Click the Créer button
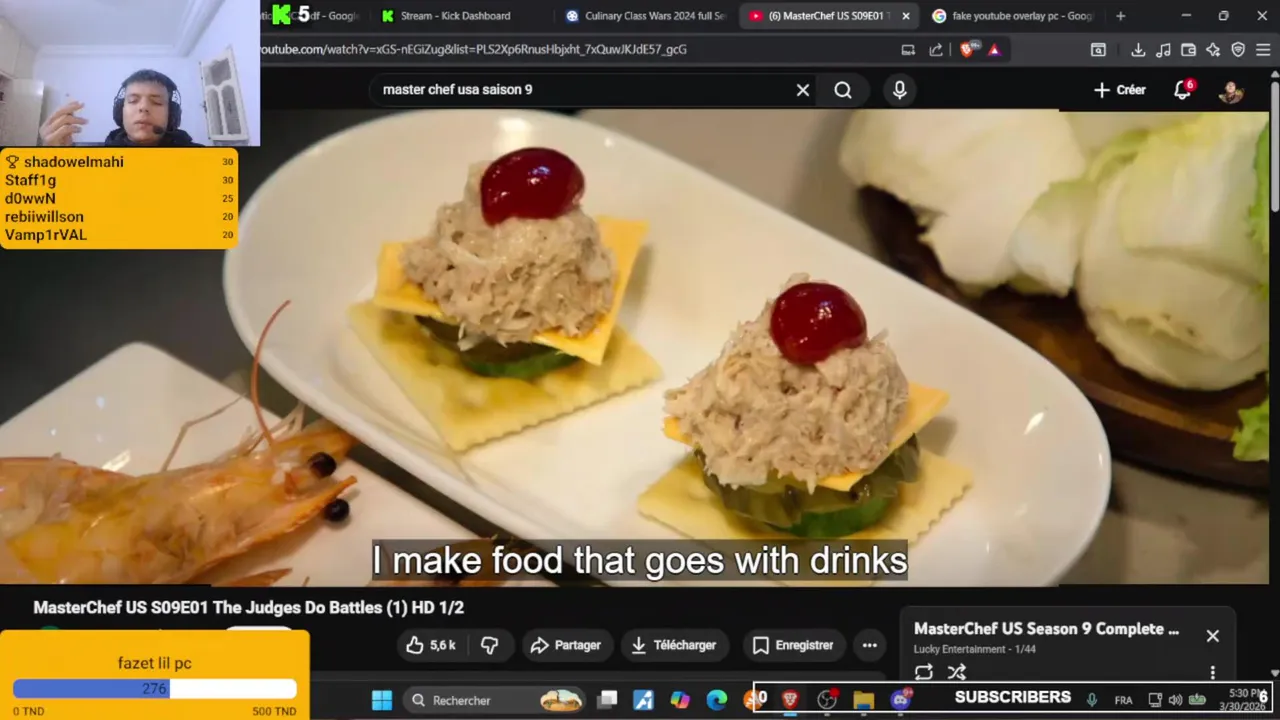 tap(1120, 90)
